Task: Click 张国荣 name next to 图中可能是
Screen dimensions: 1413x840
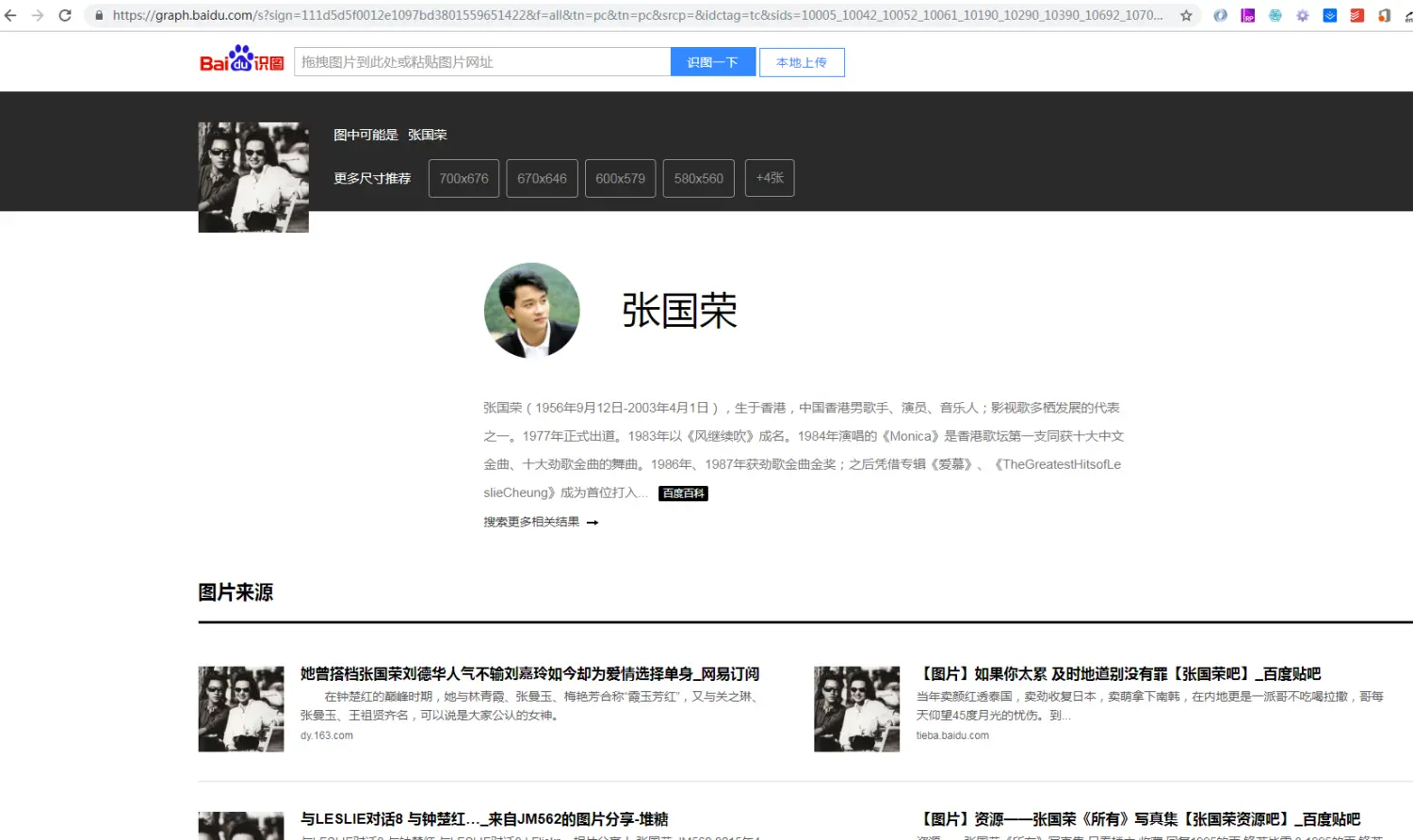Action: [x=428, y=135]
